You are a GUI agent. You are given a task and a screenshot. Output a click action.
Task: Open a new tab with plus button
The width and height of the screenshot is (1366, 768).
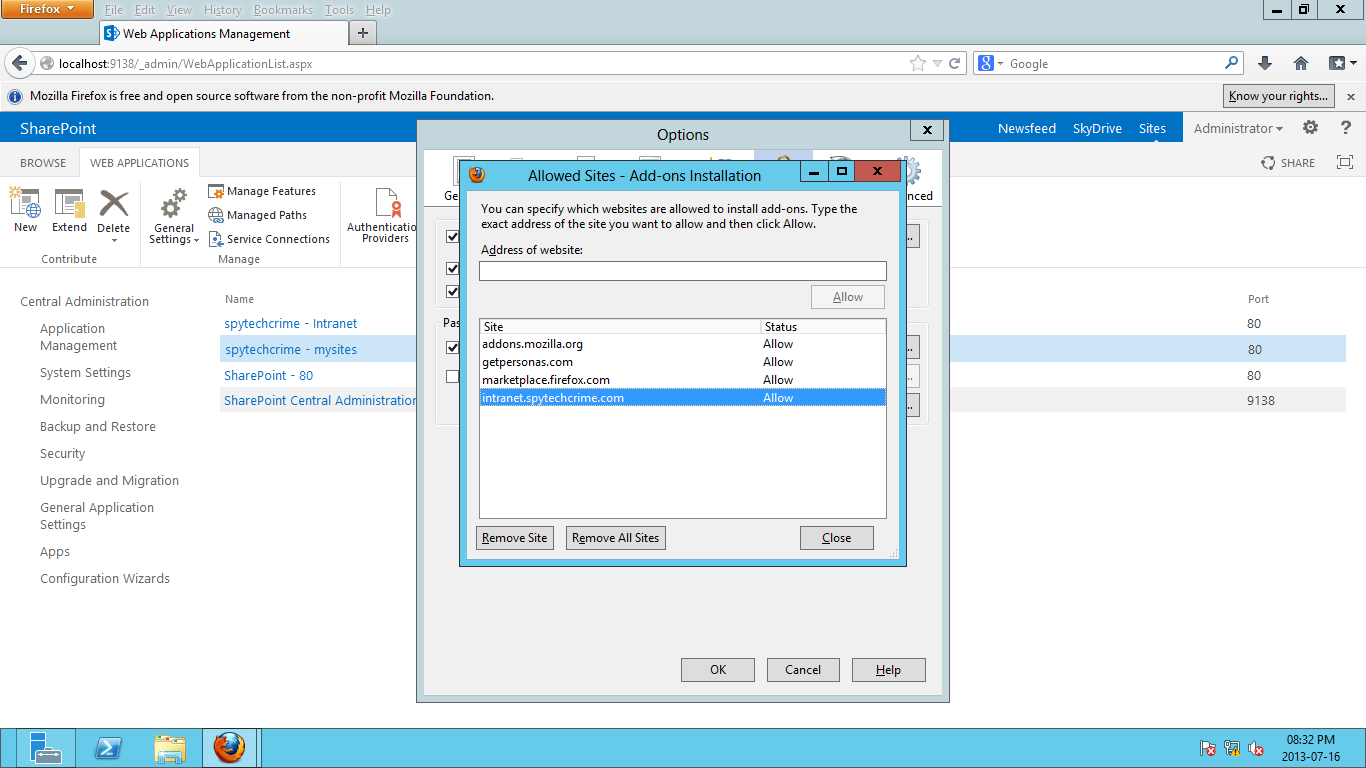(x=362, y=33)
